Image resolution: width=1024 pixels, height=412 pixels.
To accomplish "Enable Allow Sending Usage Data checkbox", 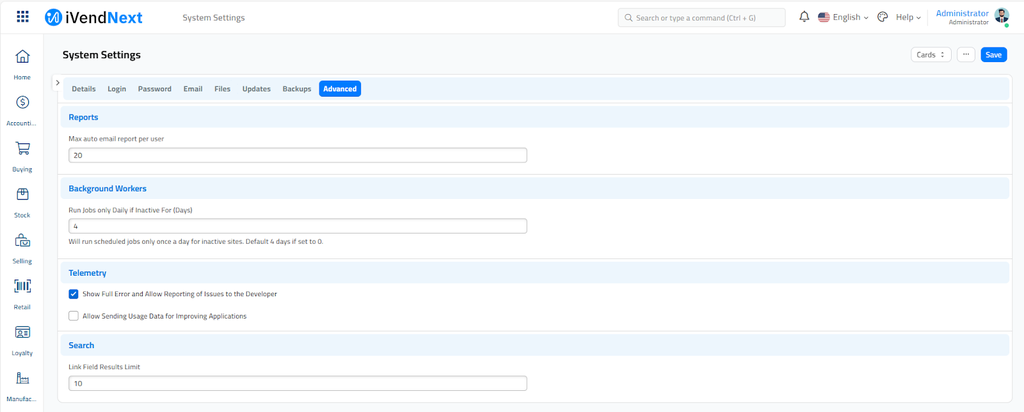I will coord(74,316).
